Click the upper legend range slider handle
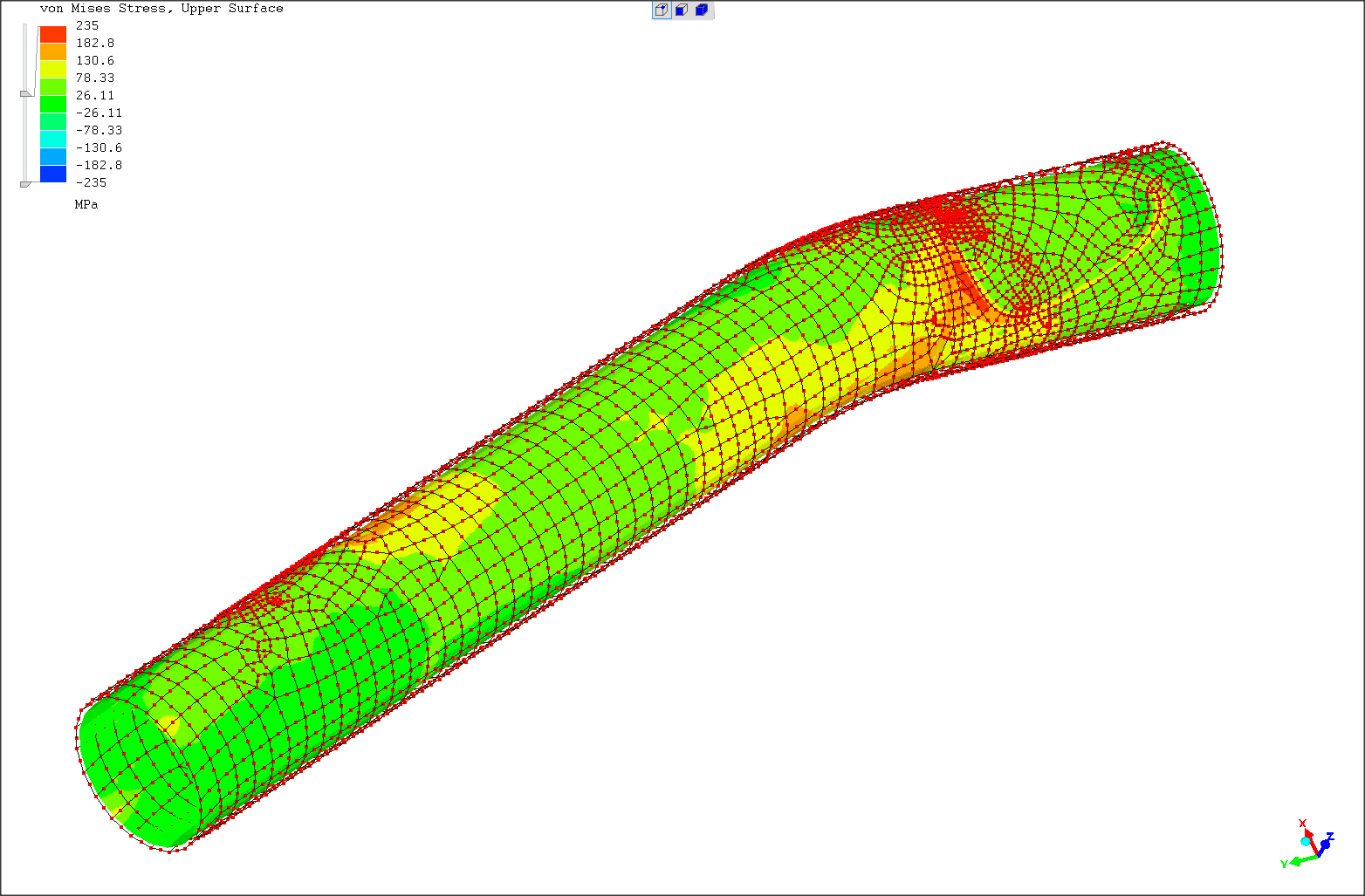1365x896 pixels. point(27,93)
